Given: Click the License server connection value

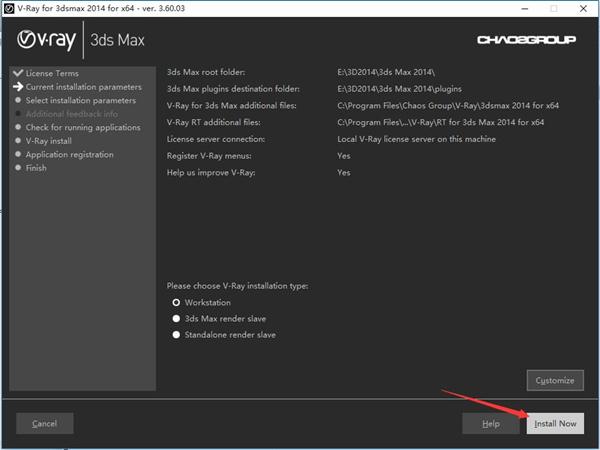Looking at the screenshot, I should (x=416, y=139).
